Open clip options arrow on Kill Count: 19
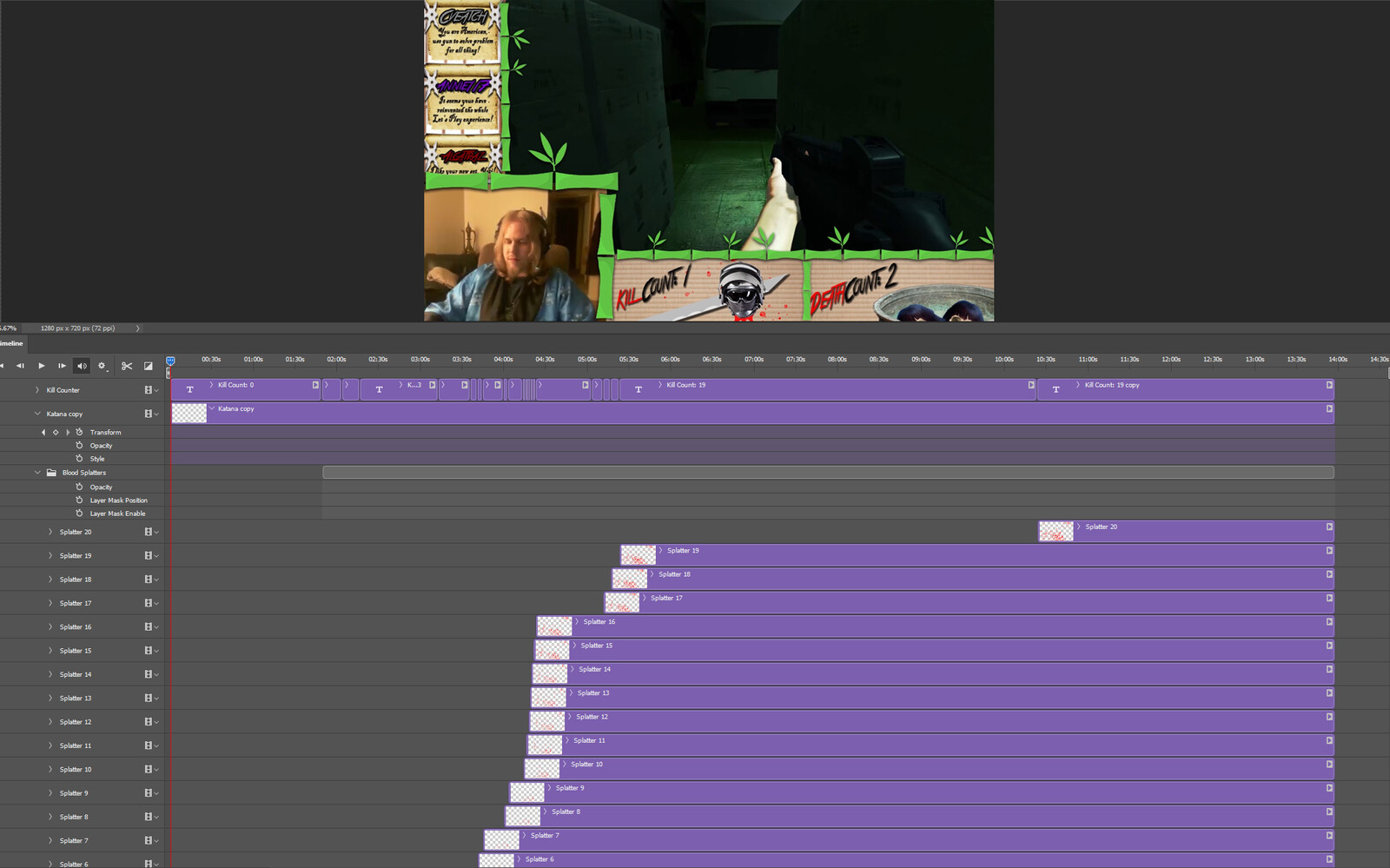The image size is (1390, 868). (x=1031, y=385)
